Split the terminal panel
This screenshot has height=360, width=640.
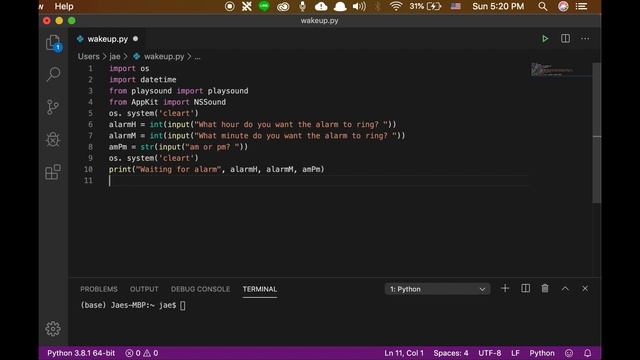click(525, 289)
